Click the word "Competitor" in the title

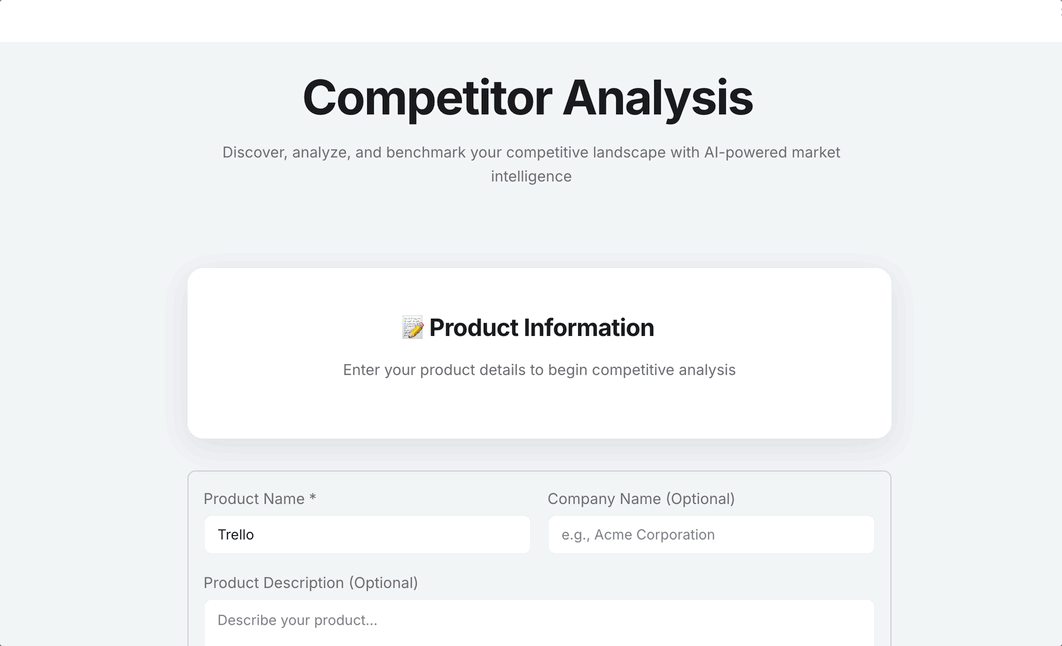point(427,98)
